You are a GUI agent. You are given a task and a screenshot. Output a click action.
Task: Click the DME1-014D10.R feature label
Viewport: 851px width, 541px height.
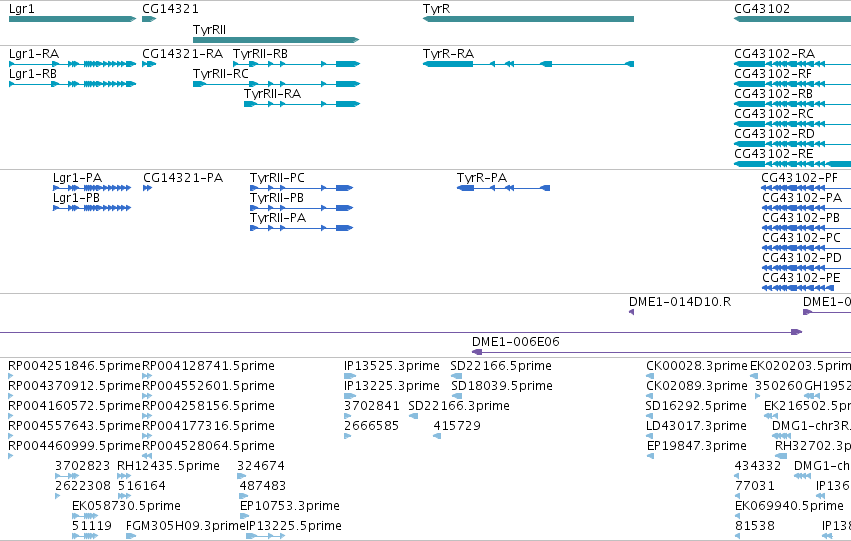tap(680, 302)
